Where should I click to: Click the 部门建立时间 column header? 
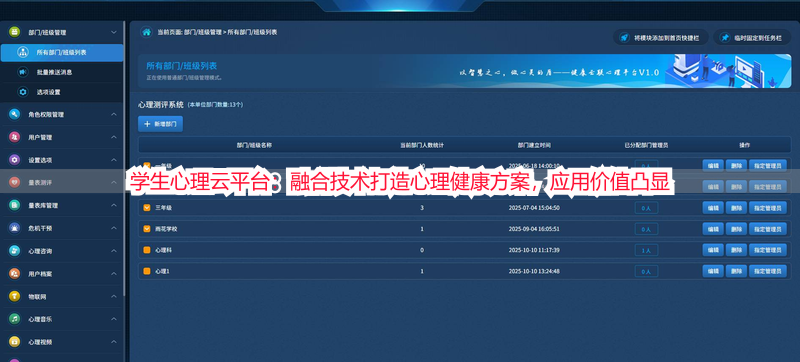tap(534, 145)
